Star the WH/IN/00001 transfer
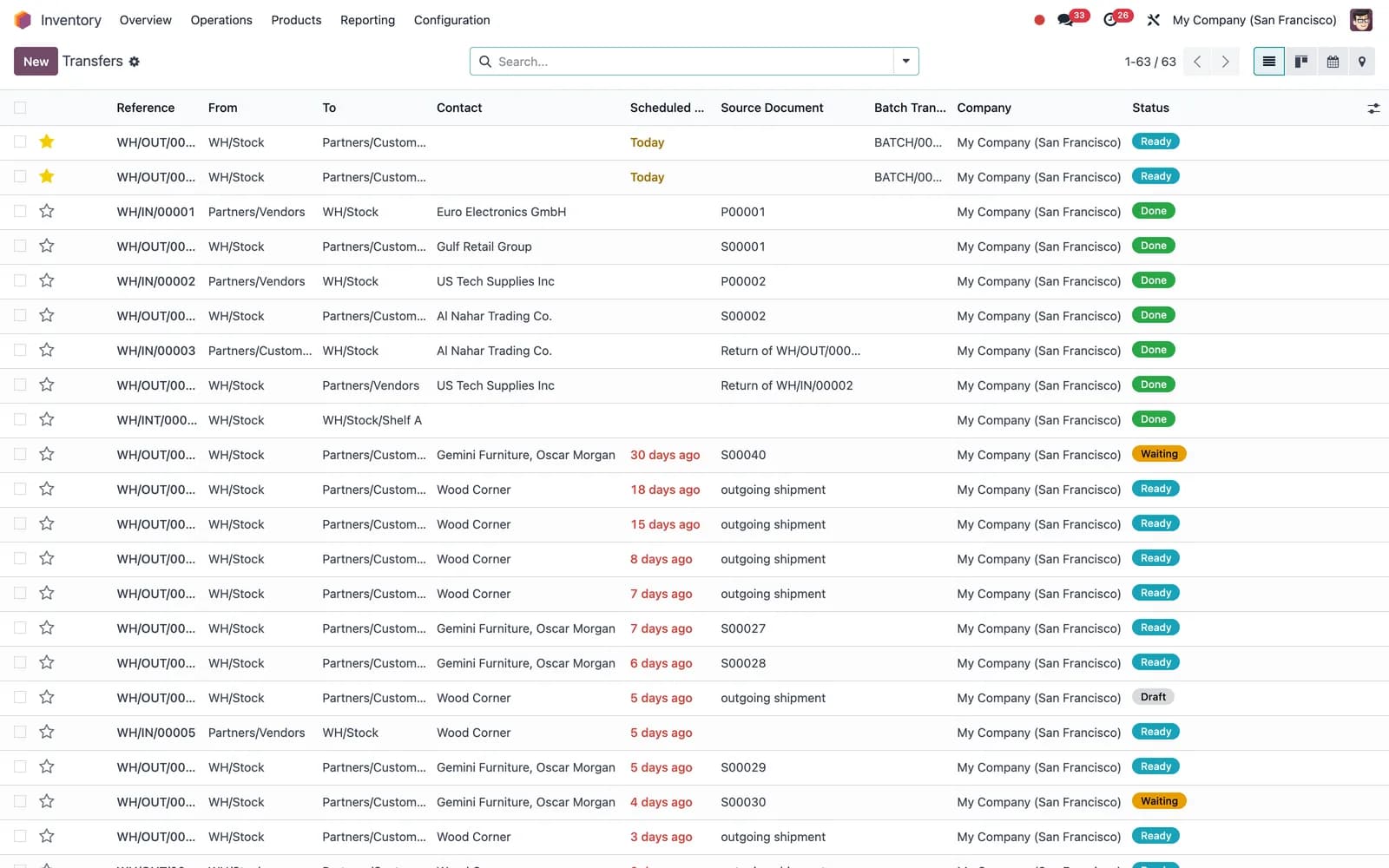 point(47,211)
